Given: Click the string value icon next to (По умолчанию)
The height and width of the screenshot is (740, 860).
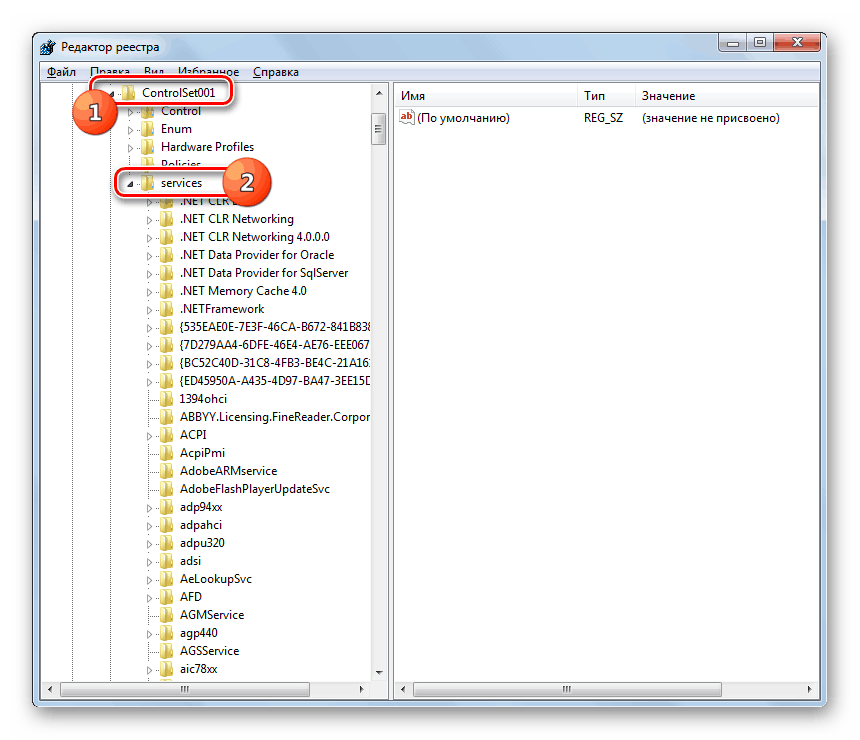Looking at the screenshot, I should [406, 117].
